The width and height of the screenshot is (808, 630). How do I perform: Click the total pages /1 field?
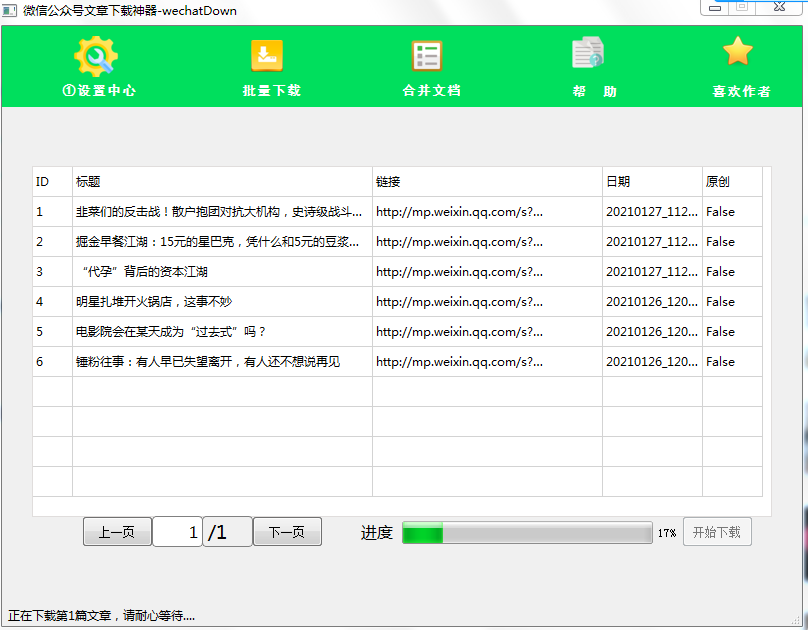click(227, 532)
